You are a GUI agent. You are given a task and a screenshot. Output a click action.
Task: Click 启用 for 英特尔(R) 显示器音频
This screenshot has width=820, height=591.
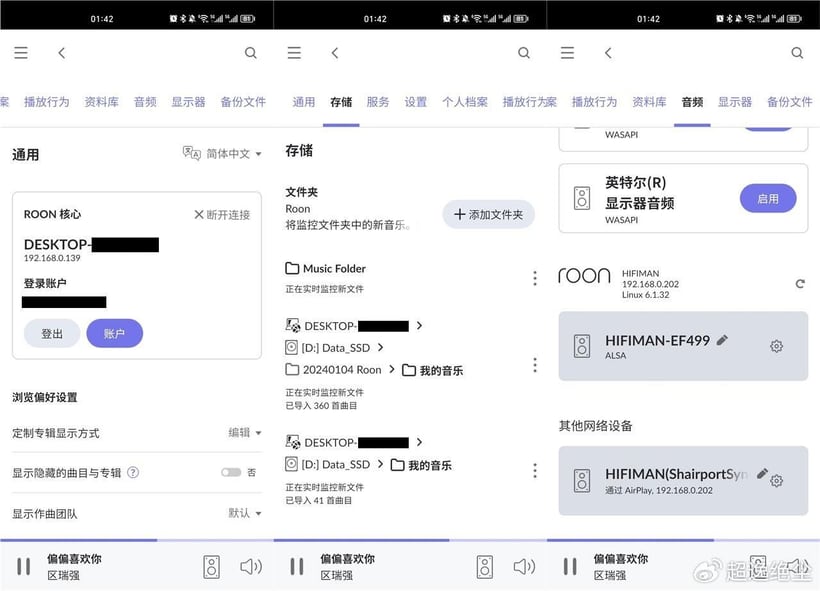(x=768, y=199)
